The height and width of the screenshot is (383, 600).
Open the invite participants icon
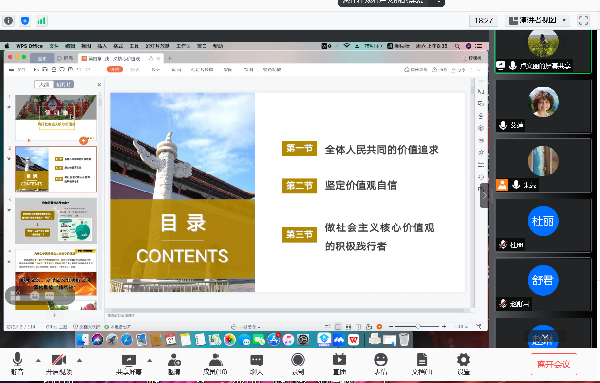click(174, 363)
